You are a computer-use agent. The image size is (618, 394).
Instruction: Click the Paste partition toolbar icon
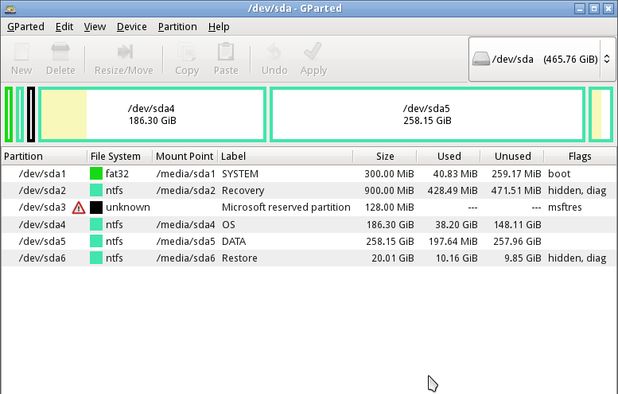(226, 52)
